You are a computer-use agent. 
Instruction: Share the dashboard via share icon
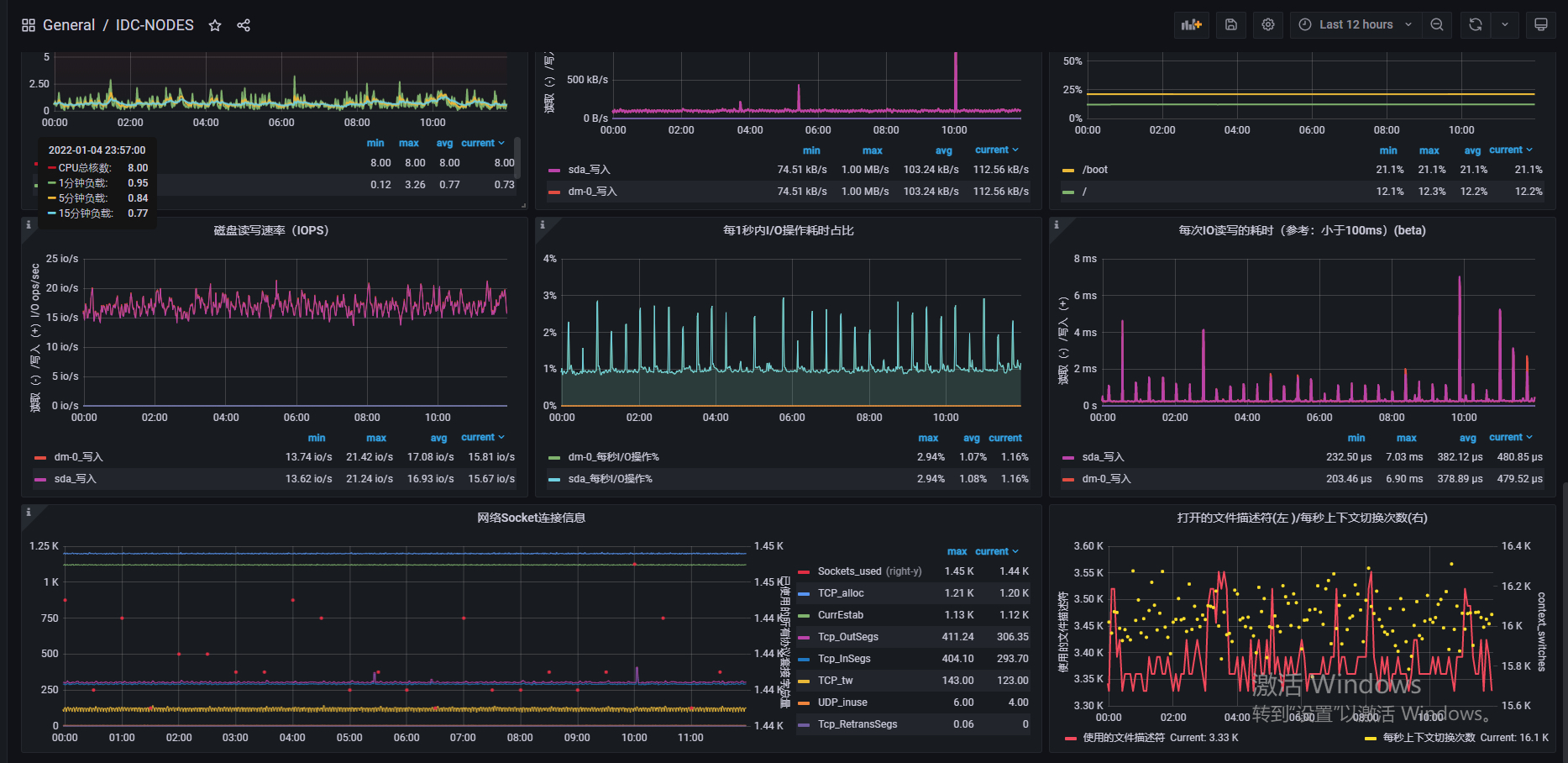244,25
